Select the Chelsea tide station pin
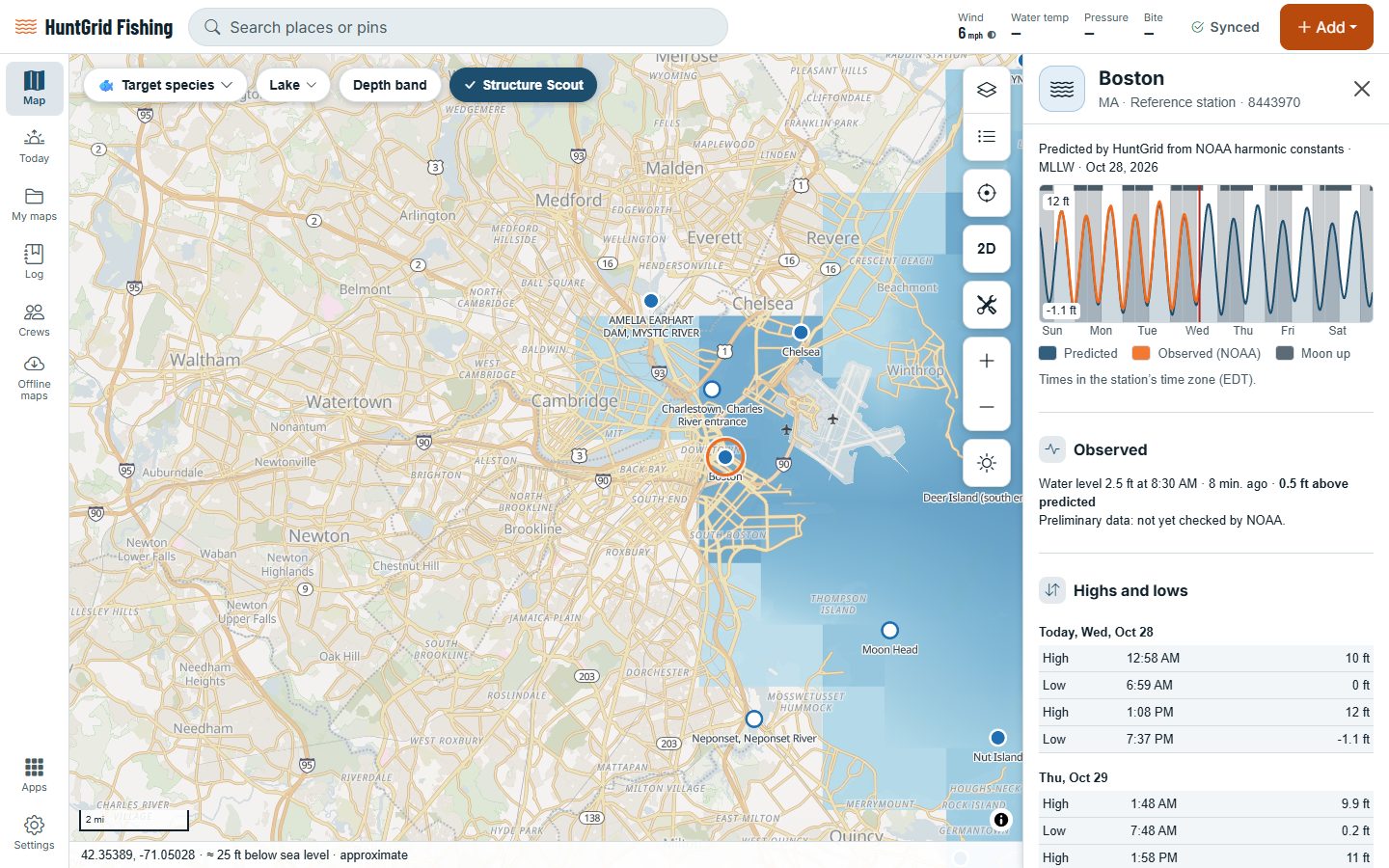This screenshot has width=1389, height=868. point(801,333)
